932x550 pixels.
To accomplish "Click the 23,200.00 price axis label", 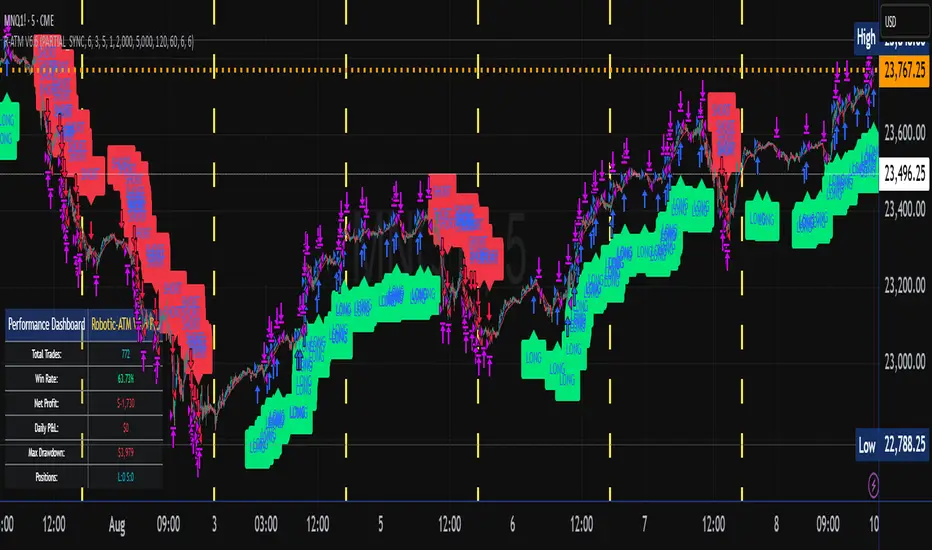I will coord(904,285).
